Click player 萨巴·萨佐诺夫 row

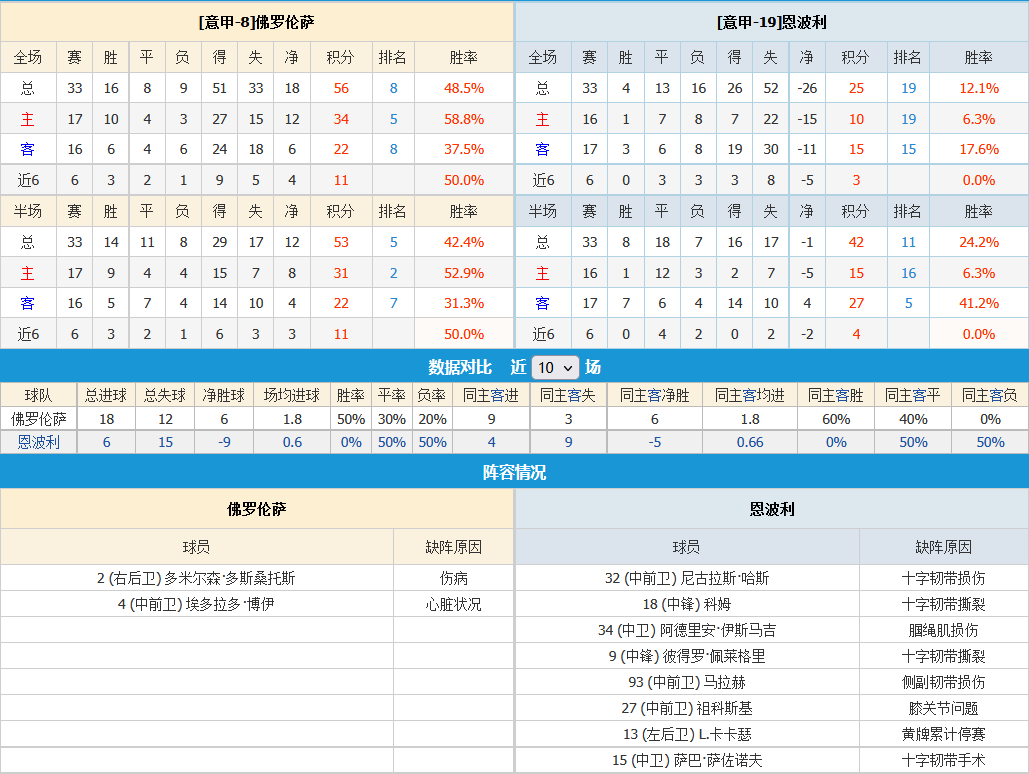[x=687, y=760]
